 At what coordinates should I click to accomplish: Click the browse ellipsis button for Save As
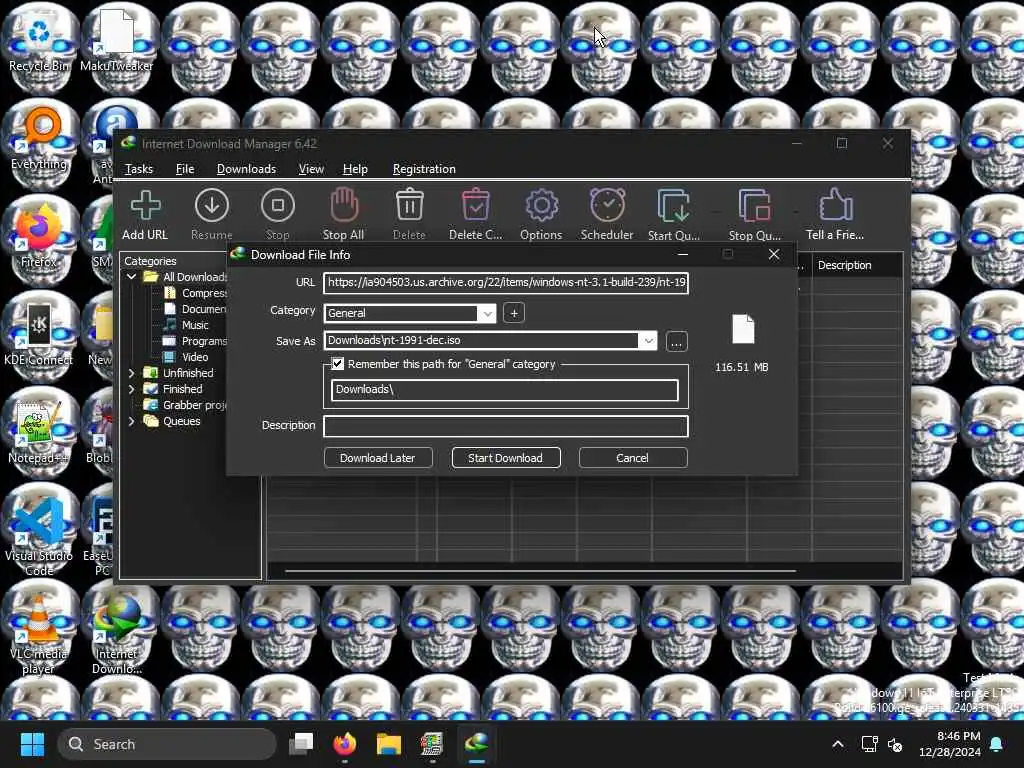[x=677, y=341]
